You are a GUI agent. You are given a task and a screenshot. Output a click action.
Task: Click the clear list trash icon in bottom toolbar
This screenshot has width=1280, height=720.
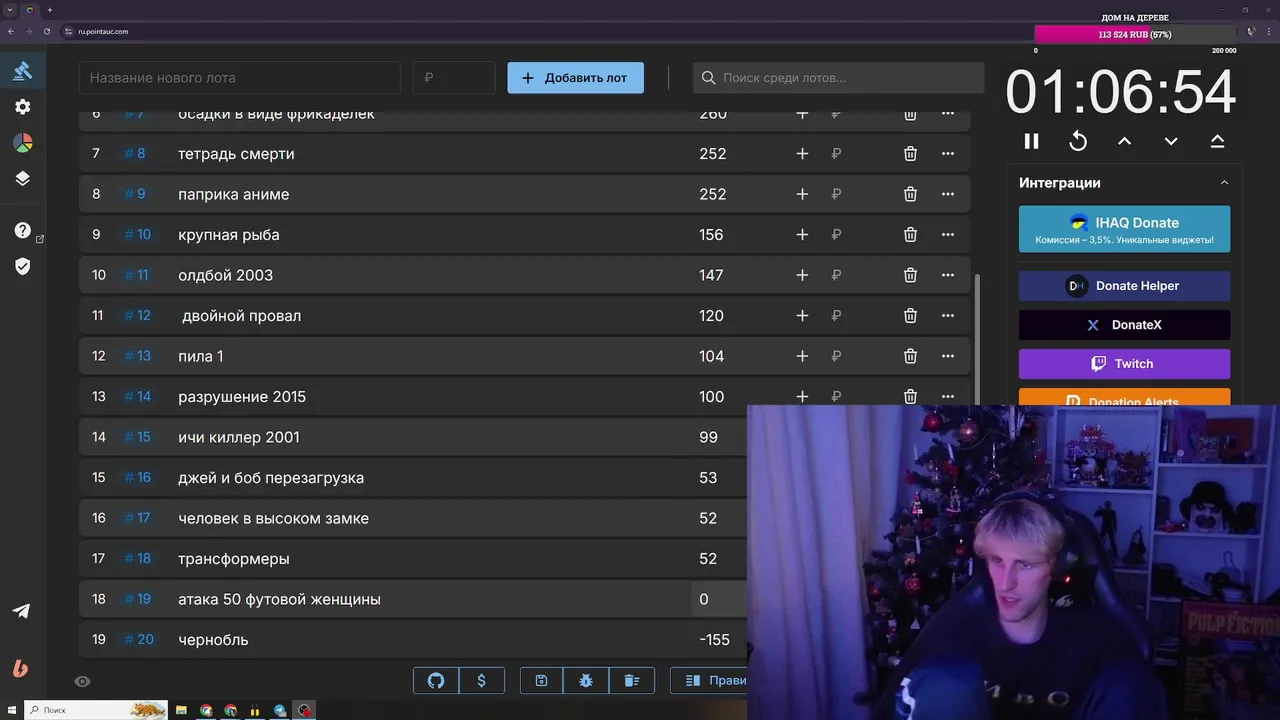(632, 681)
